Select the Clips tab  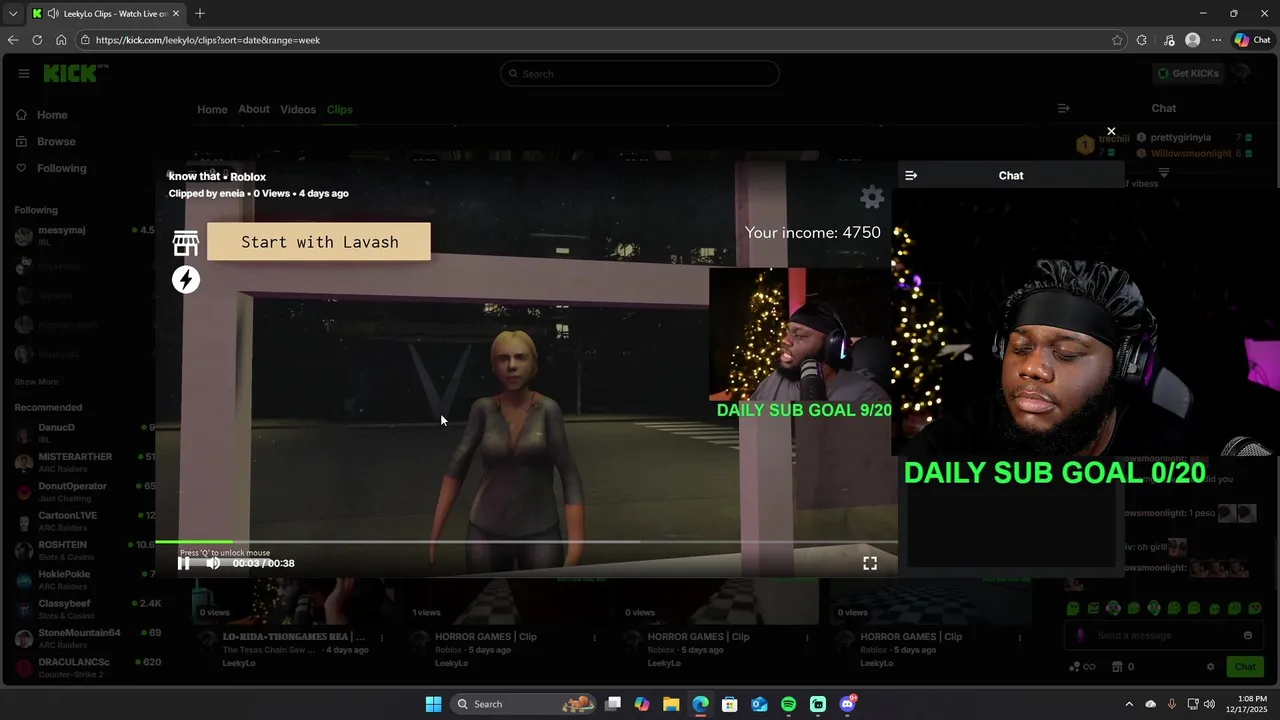tap(340, 109)
